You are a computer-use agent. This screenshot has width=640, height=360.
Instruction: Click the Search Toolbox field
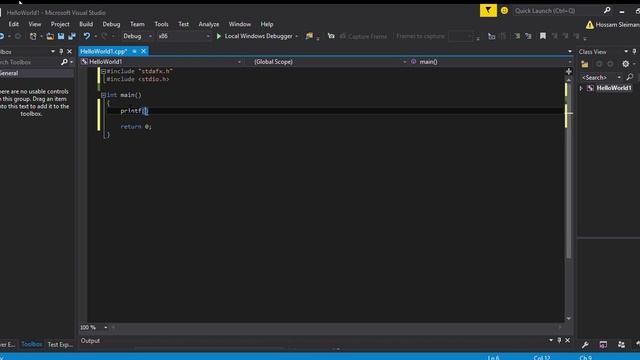(x=29, y=62)
